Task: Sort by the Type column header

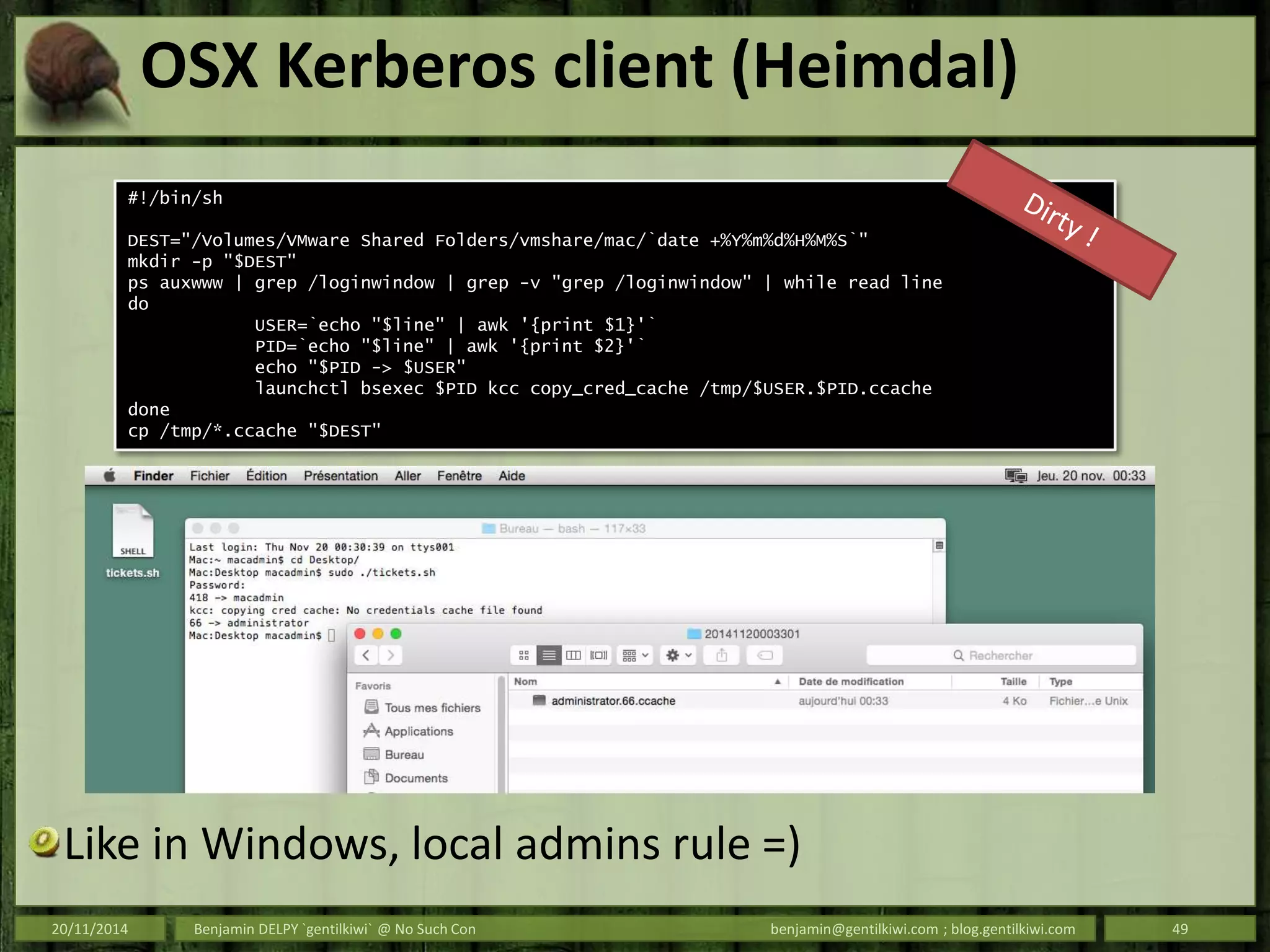Action: click(1091, 681)
